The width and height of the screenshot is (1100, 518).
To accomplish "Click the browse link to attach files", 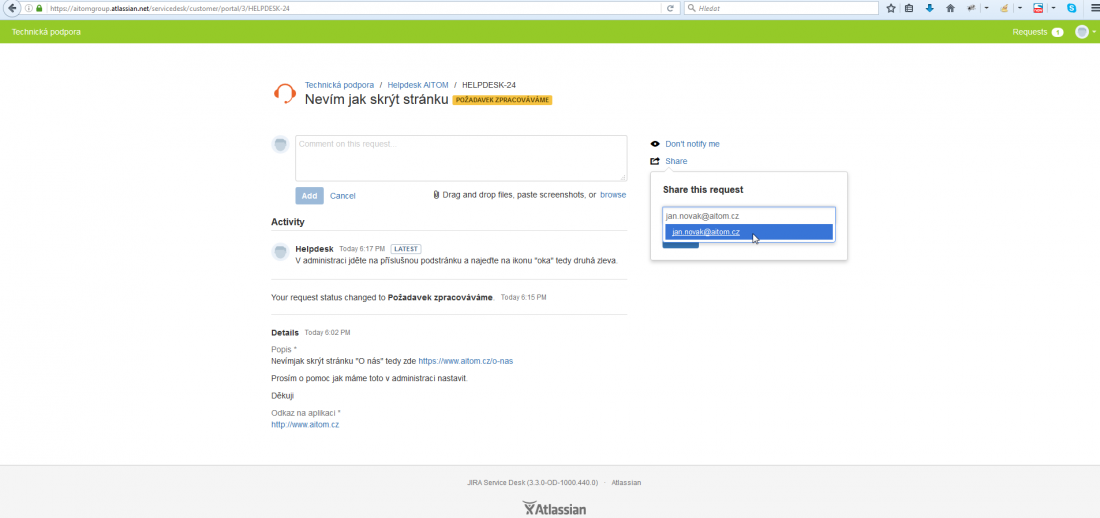I will click(613, 195).
